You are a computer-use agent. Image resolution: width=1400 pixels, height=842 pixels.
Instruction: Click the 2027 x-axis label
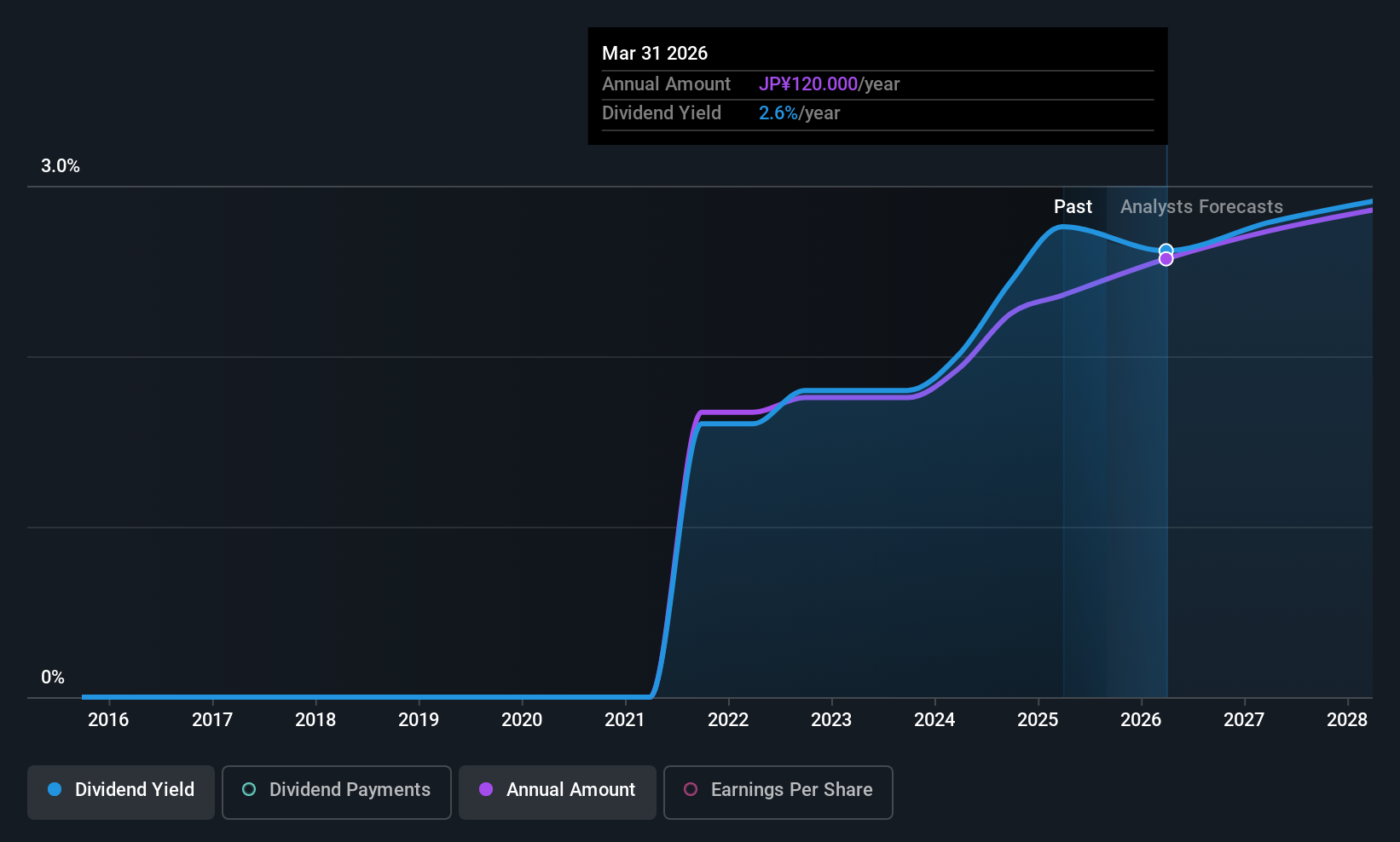[1244, 720]
